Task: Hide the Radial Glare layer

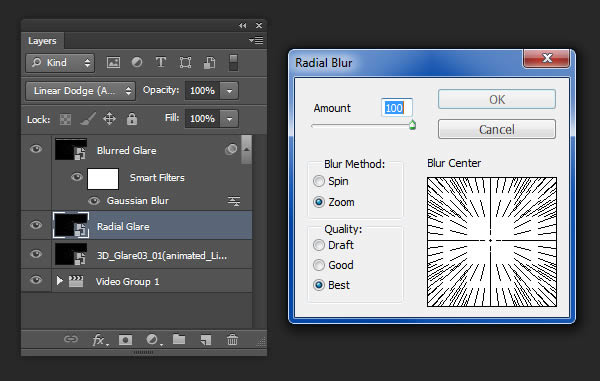Action: pos(36,225)
